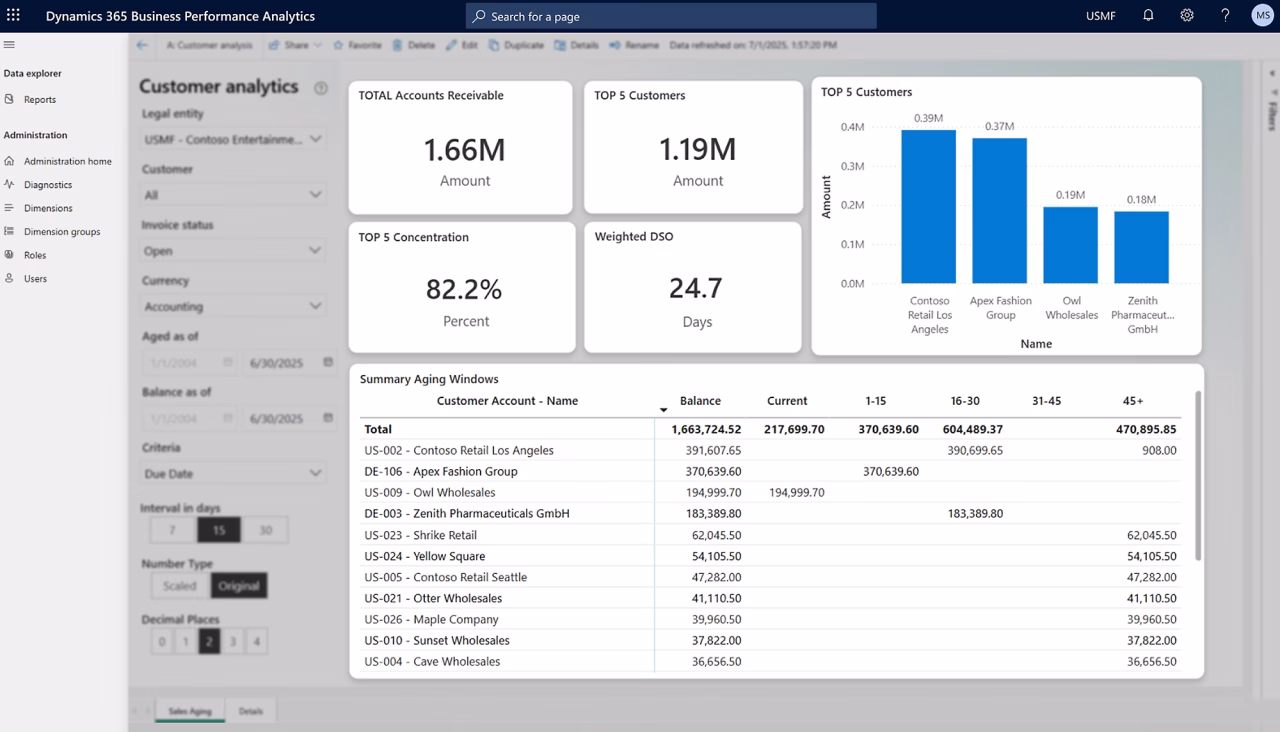1280x732 pixels.
Task: Open Details from the report toolbar
Action: coord(577,45)
